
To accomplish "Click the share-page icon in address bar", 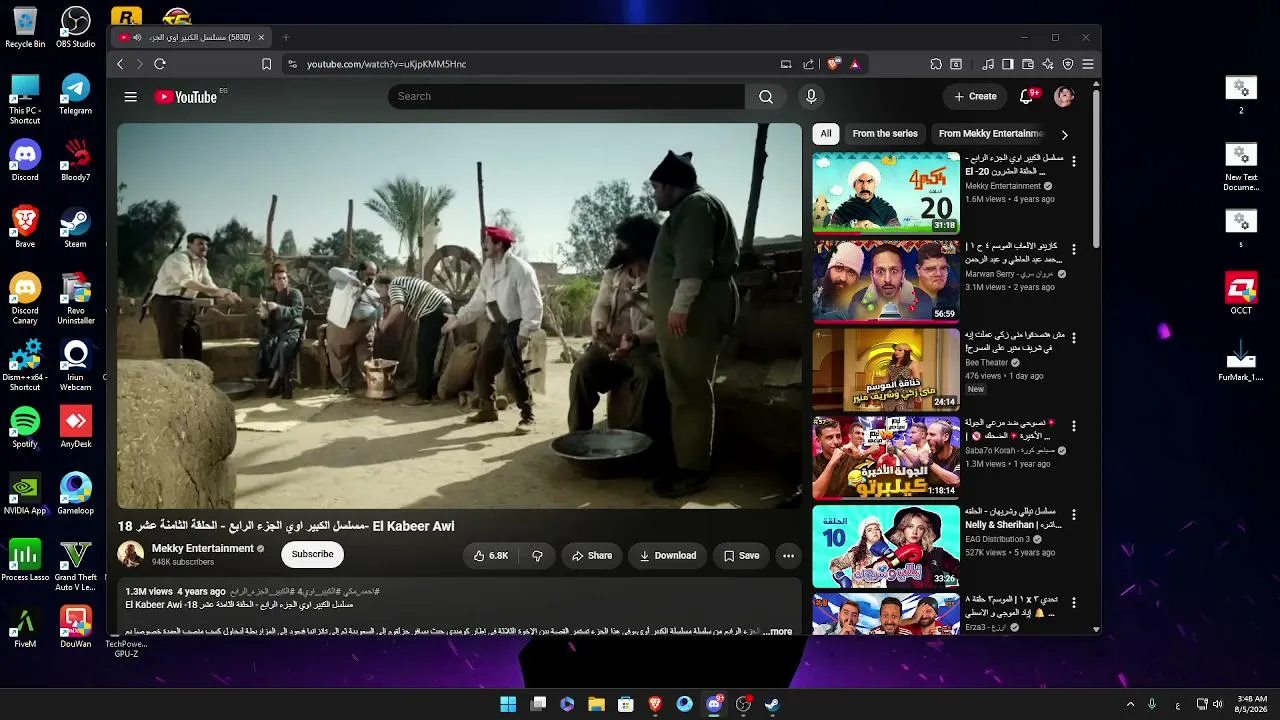I will pyautogui.click(x=808, y=64).
